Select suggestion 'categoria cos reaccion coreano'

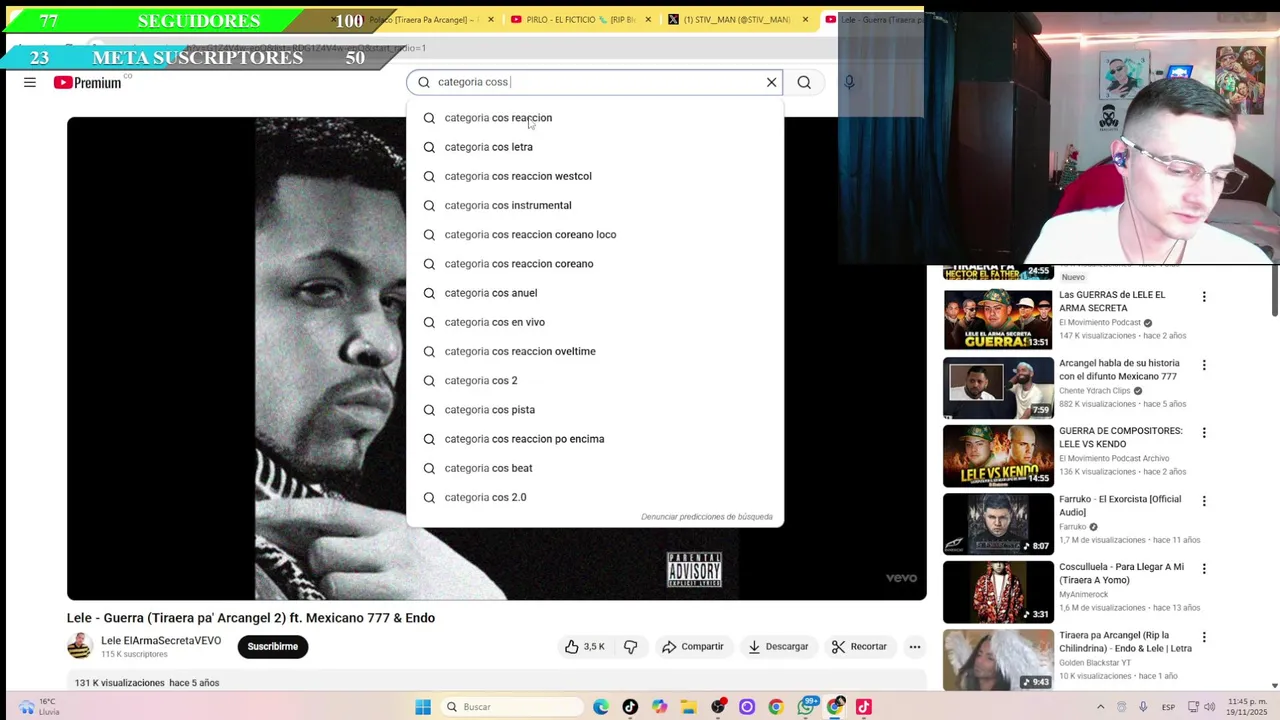(x=595, y=264)
